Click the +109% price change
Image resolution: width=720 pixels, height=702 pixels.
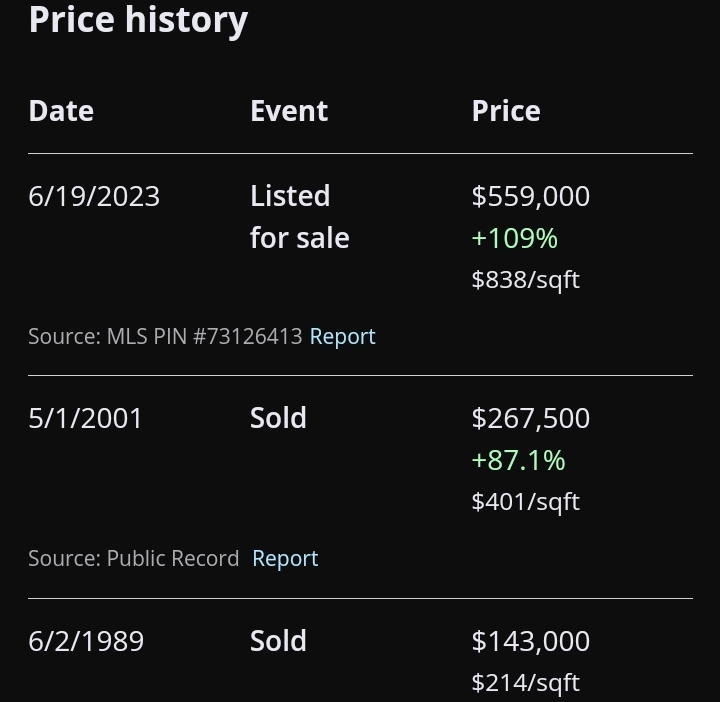pos(515,238)
